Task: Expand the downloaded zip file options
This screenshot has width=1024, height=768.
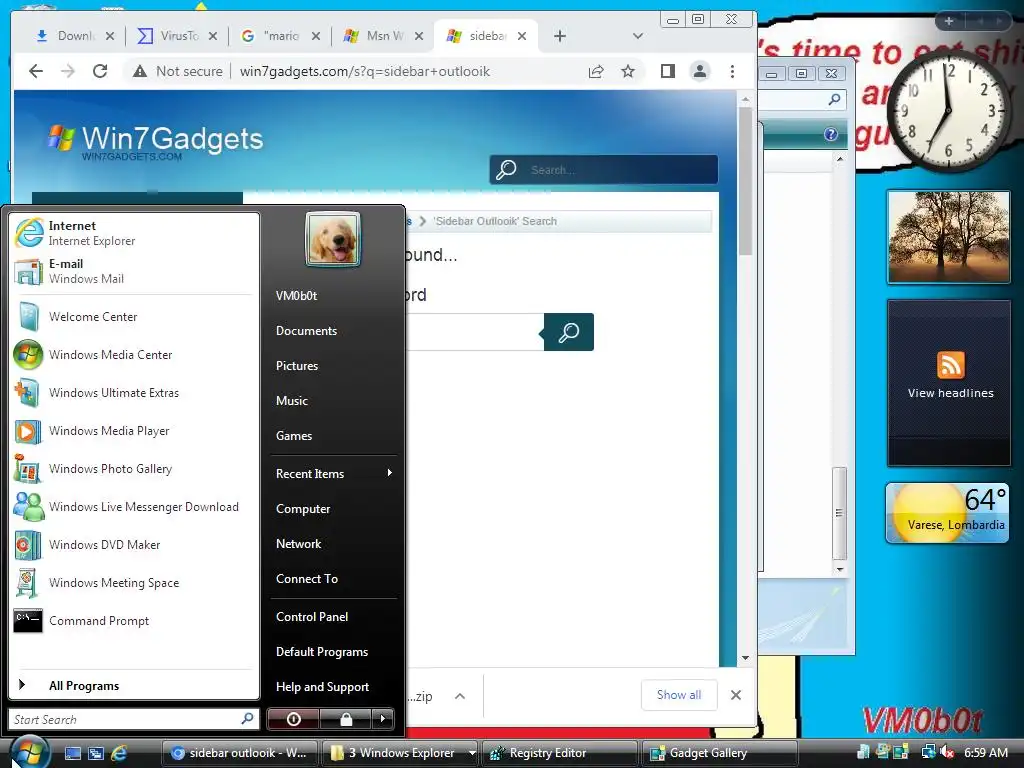Action: (460, 696)
